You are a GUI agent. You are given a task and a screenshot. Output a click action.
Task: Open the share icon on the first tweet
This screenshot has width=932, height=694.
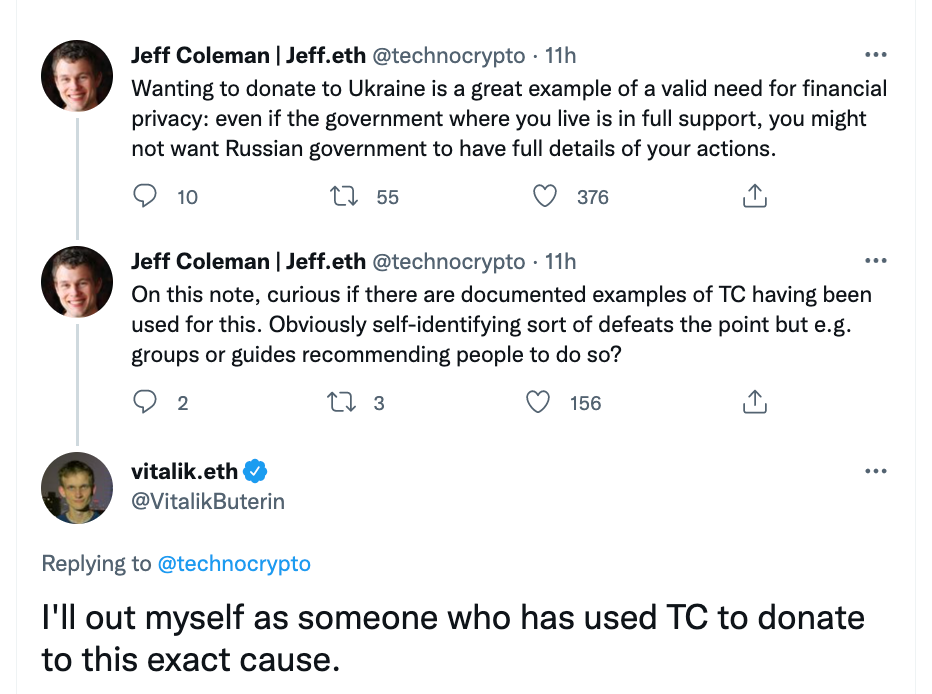pos(755,197)
